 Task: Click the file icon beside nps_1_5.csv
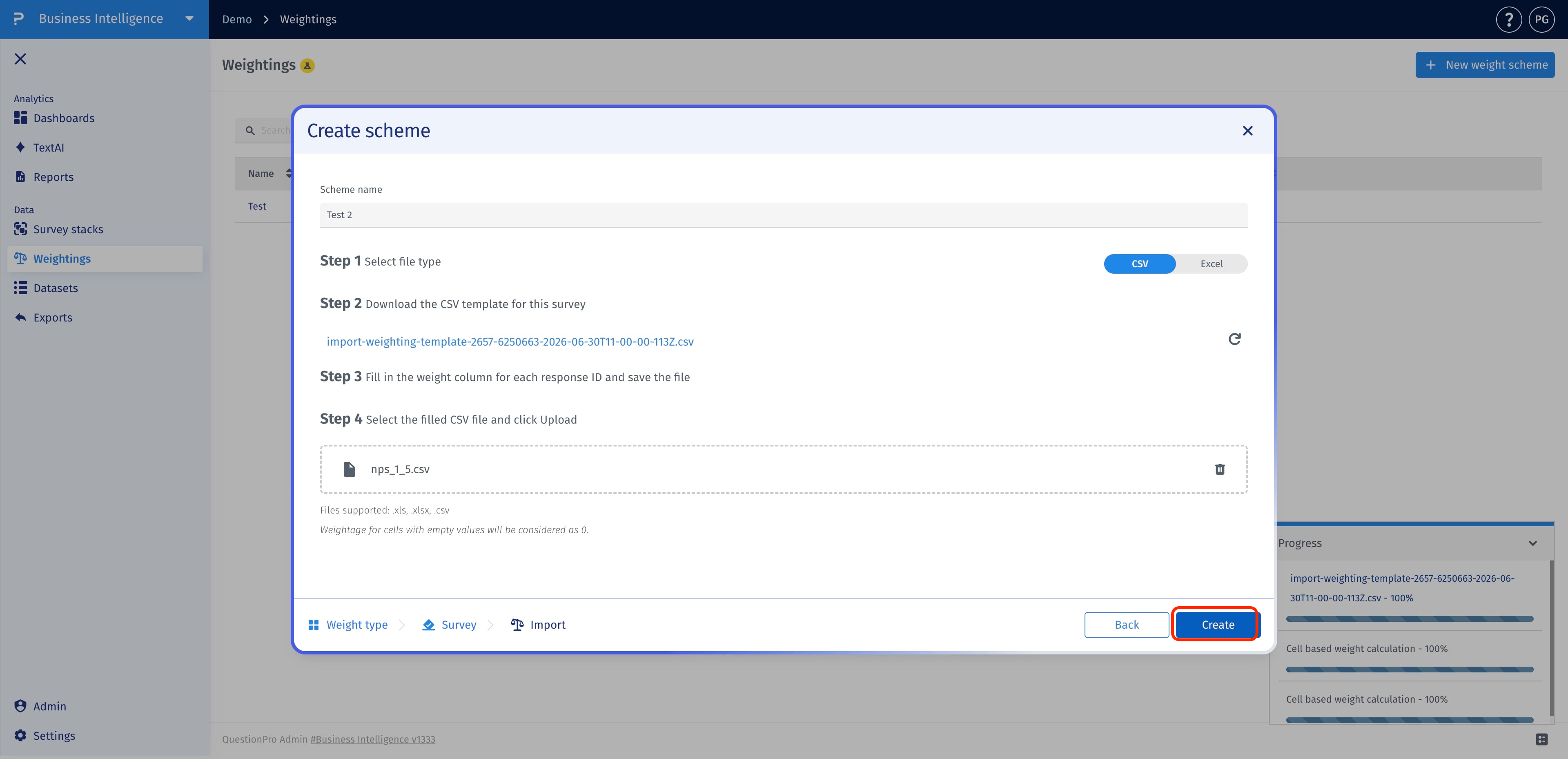coord(350,469)
